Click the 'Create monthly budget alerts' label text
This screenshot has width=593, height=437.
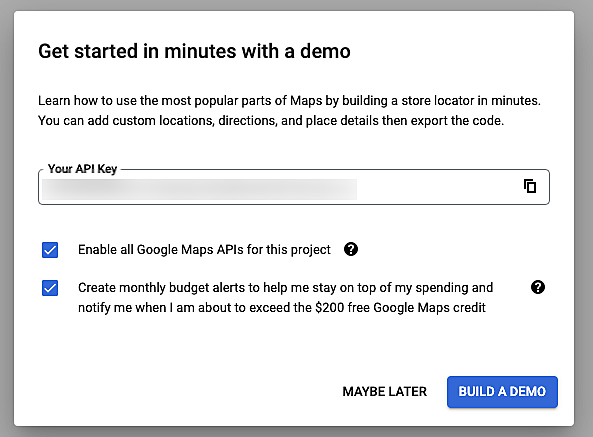pyautogui.click(x=286, y=298)
